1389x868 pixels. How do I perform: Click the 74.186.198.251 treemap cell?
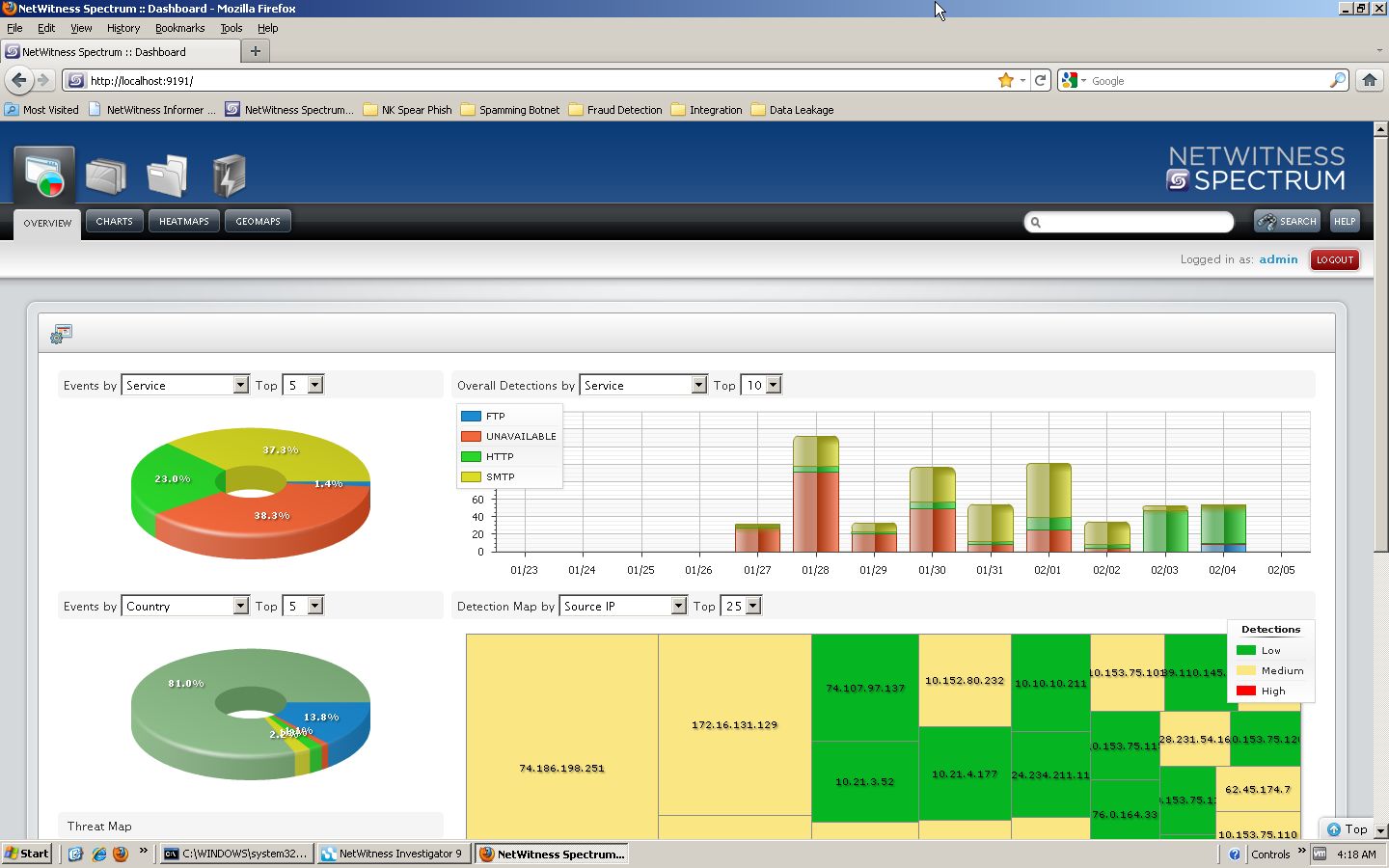pos(561,736)
